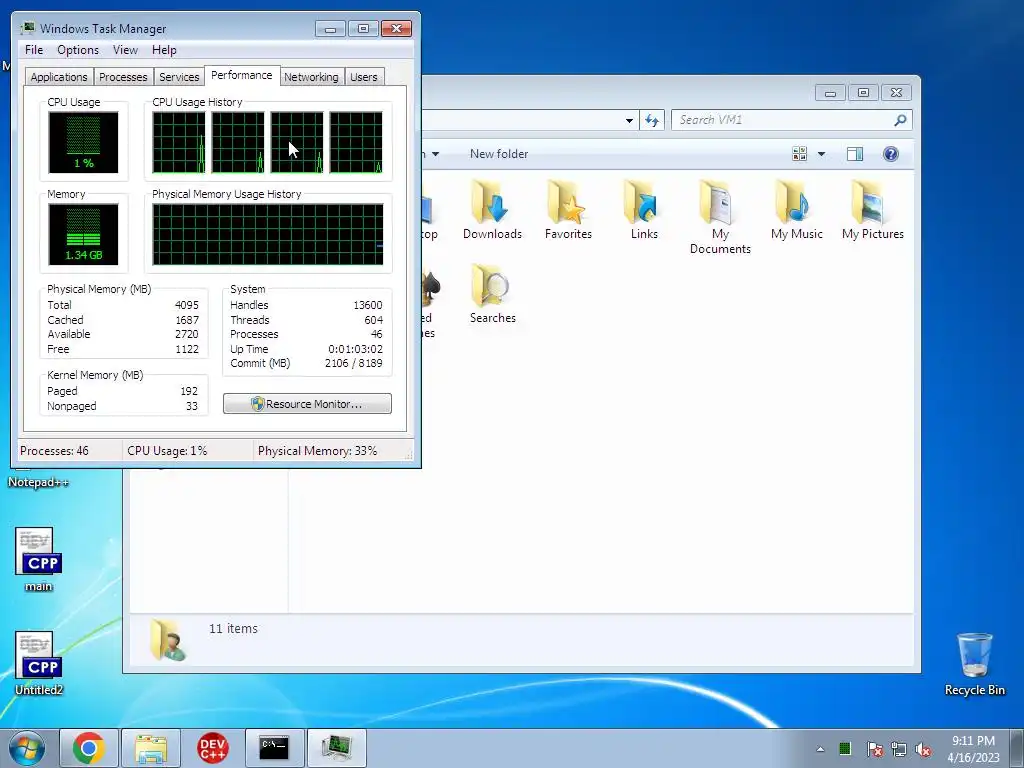Expand the address bar history dropdown

[629, 120]
